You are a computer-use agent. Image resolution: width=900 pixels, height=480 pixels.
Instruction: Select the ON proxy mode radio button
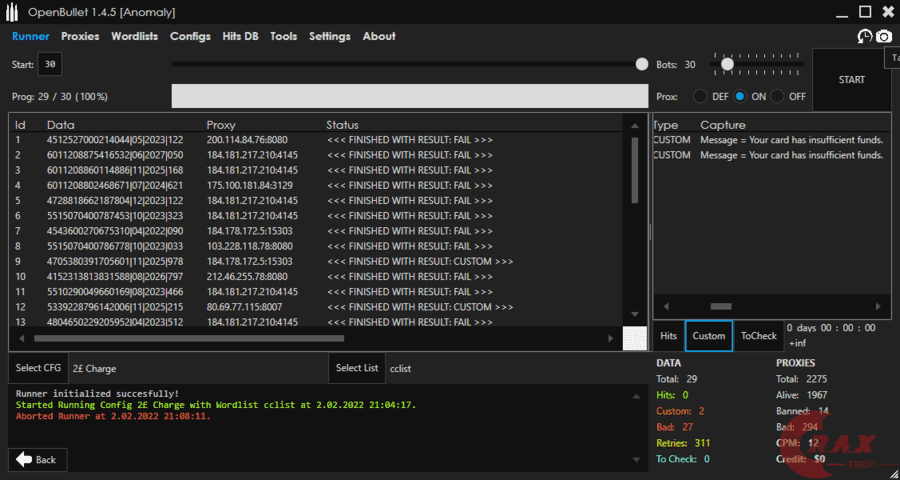click(x=740, y=97)
